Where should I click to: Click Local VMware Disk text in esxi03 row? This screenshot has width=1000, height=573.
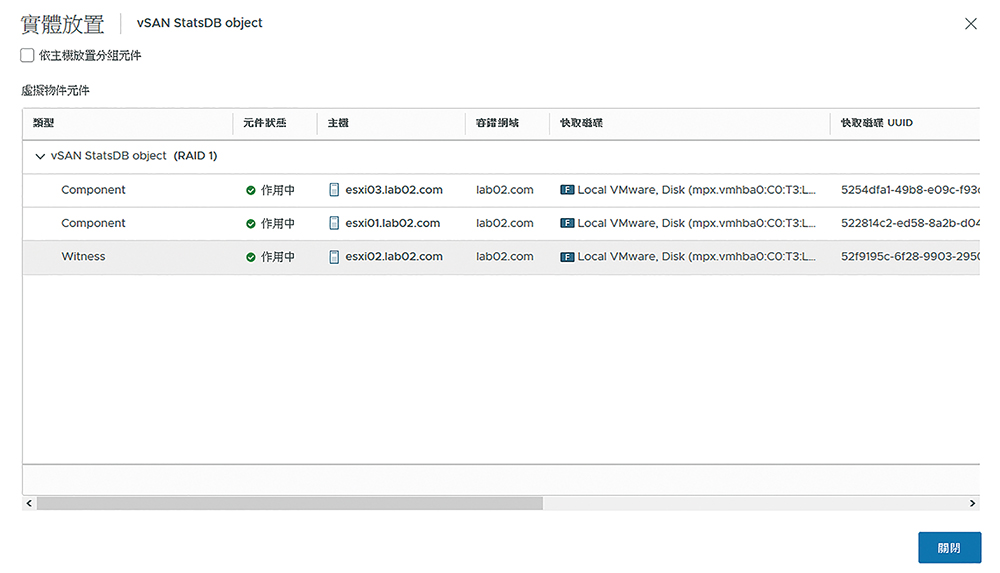point(696,190)
